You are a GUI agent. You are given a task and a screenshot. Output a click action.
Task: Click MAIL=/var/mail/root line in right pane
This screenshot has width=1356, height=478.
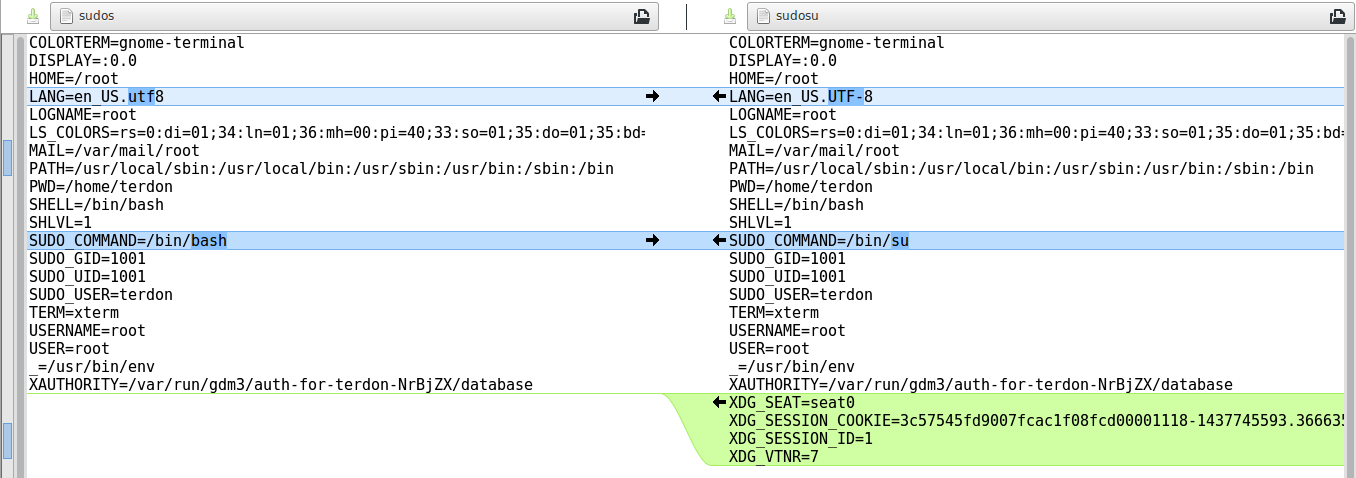(x=814, y=151)
